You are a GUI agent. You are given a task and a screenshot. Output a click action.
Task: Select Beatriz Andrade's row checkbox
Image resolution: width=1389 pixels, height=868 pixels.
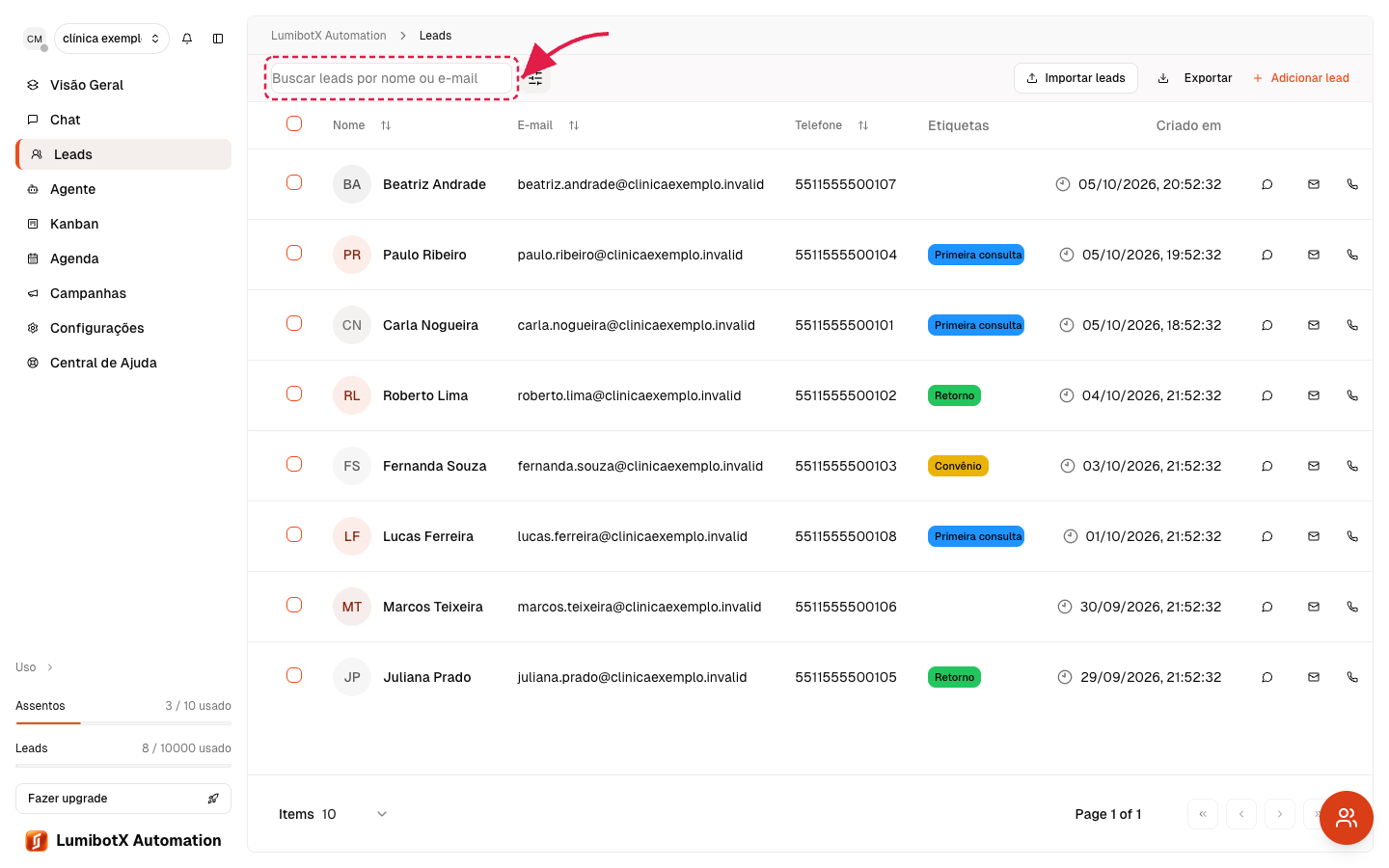click(294, 182)
